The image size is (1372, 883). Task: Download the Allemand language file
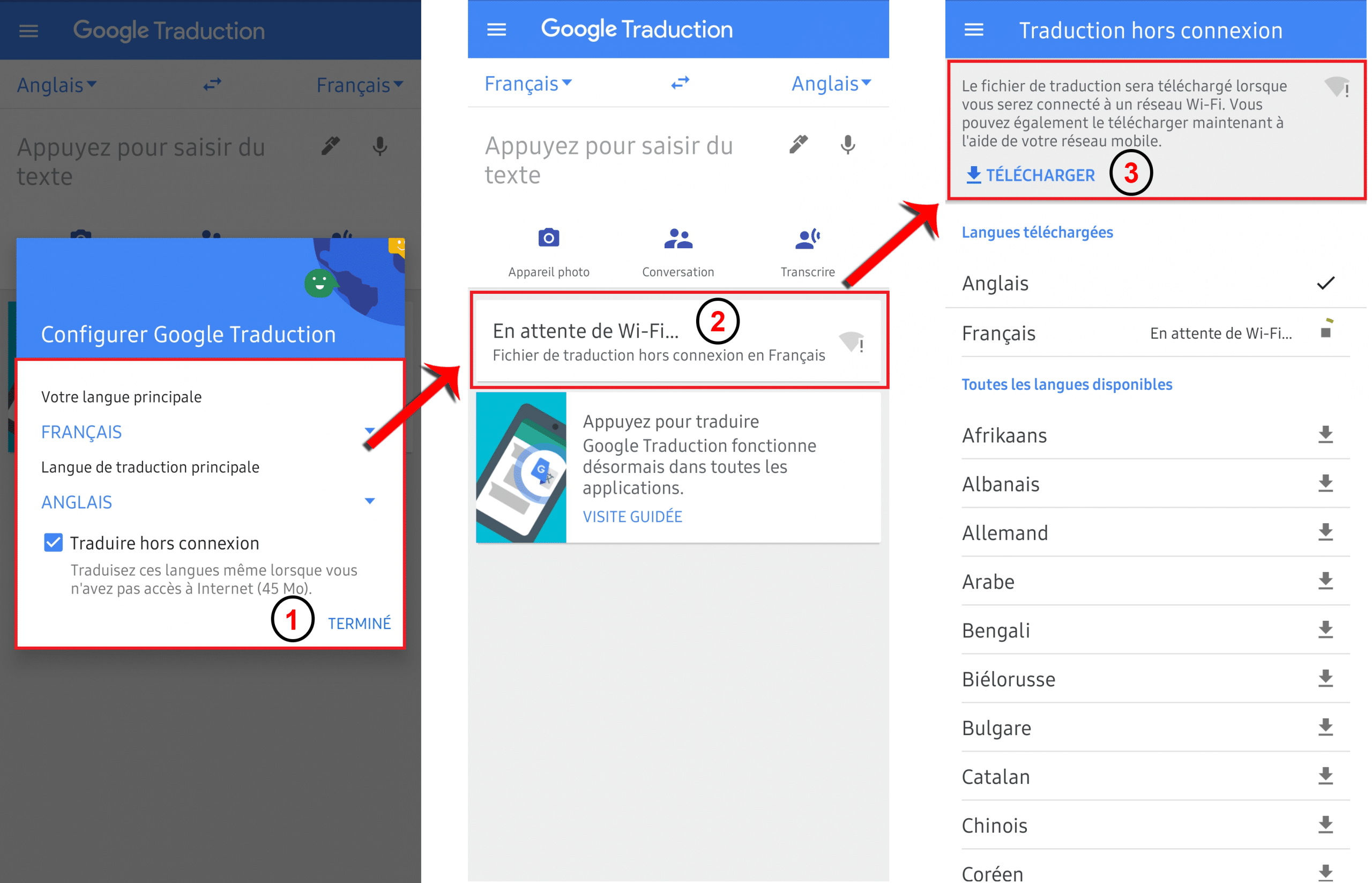[x=1325, y=533]
